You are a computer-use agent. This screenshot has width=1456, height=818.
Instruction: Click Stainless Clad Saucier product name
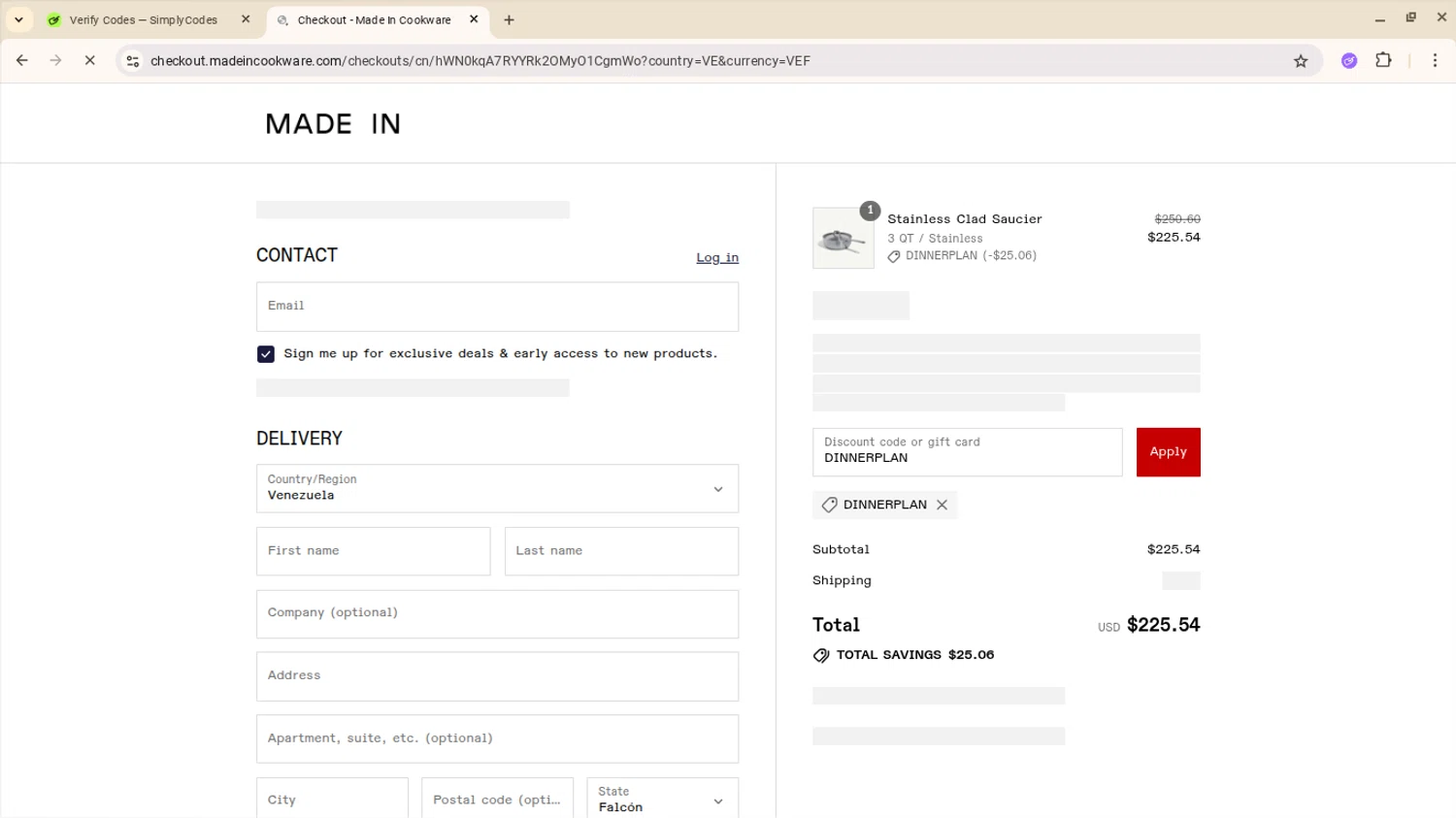965,219
